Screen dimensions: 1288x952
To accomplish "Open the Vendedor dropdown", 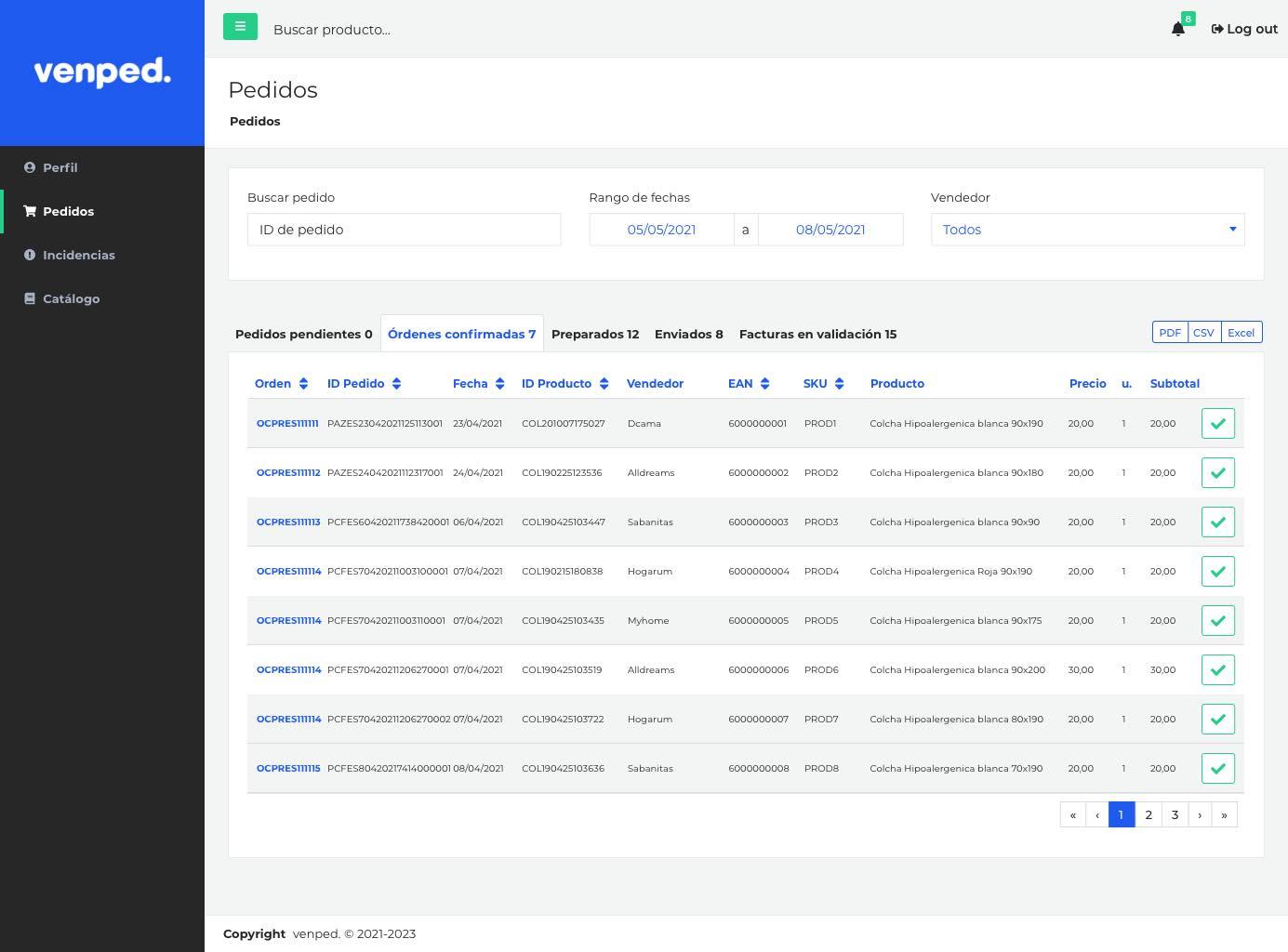I will pos(1087,230).
